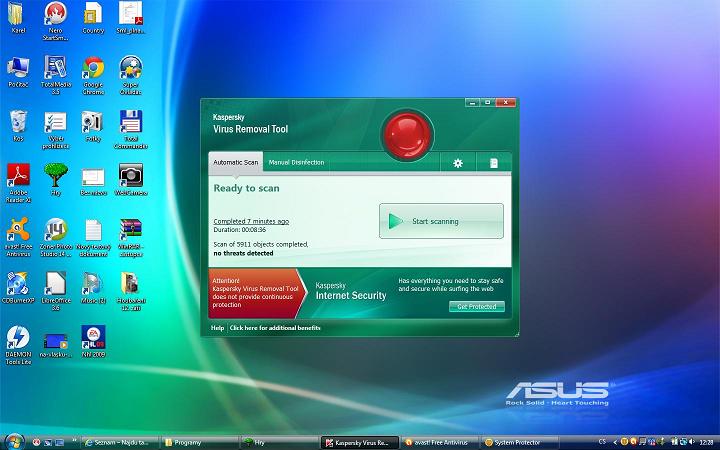Screen dimensions: 720x450
Task: Click the CS language indicator in taskbar
Action: pyautogui.click(x=602, y=442)
